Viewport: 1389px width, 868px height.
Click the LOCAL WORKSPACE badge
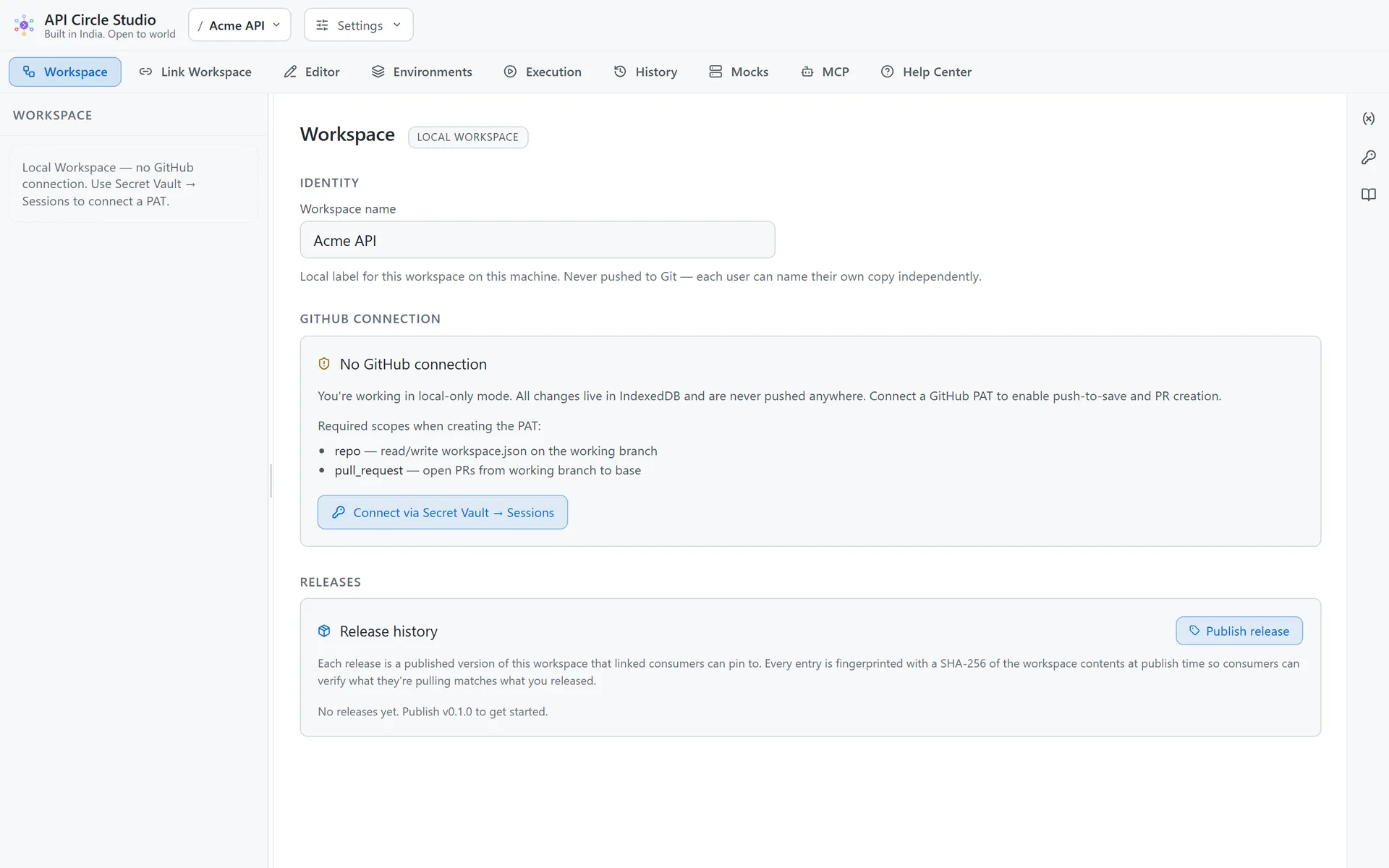click(x=468, y=137)
